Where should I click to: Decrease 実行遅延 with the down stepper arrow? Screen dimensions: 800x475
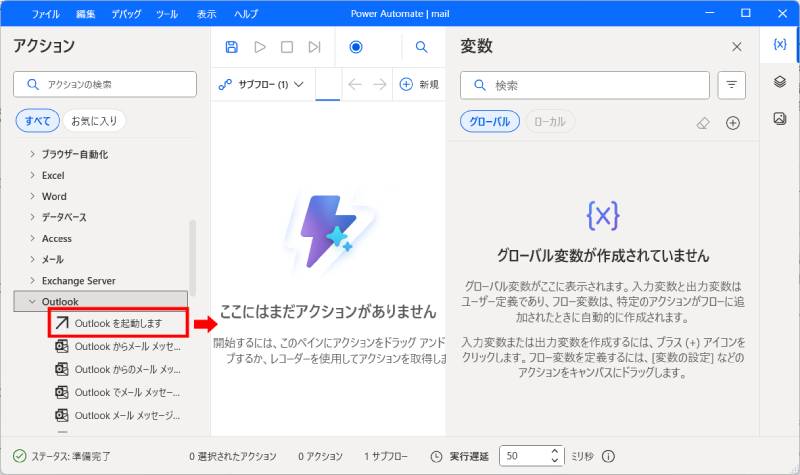click(x=556, y=460)
